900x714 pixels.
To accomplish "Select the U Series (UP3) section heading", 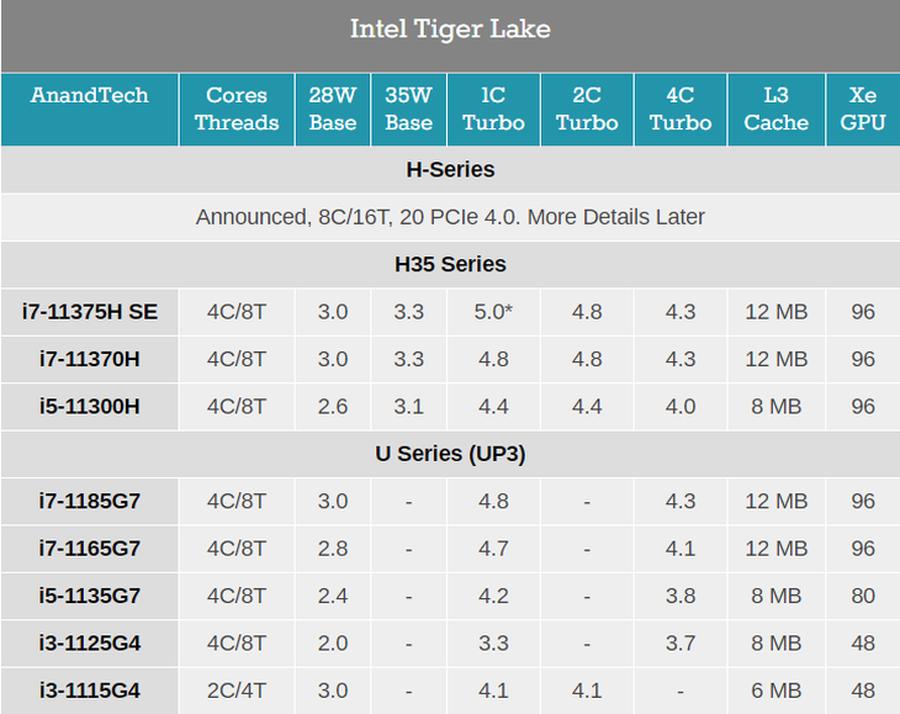I will coord(450,454).
